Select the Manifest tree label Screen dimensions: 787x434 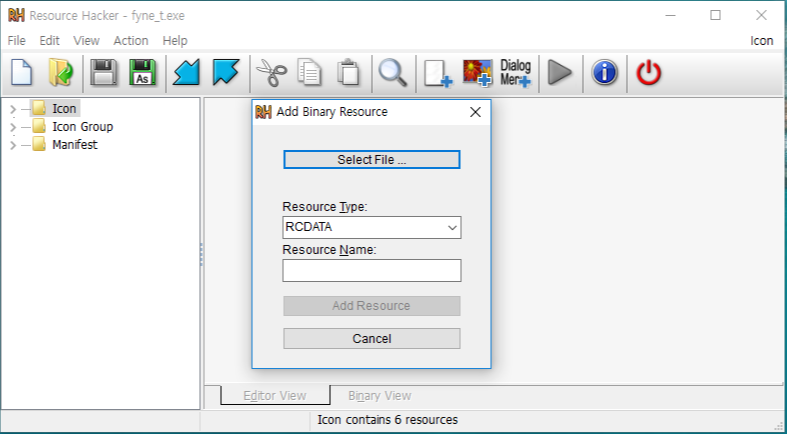pos(75,144)
